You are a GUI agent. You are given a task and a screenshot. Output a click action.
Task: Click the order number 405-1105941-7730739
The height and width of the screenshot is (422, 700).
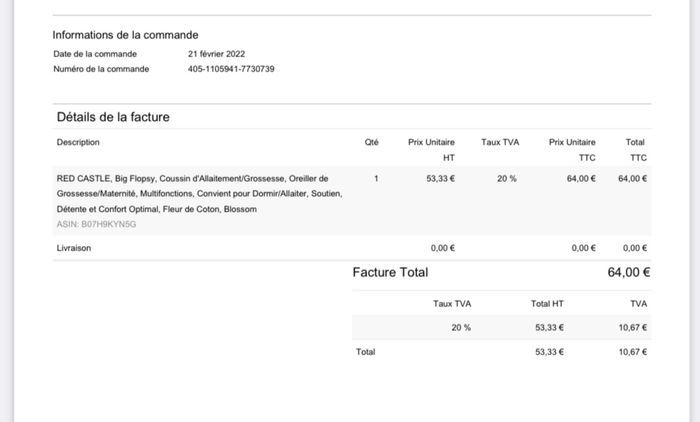231,69
